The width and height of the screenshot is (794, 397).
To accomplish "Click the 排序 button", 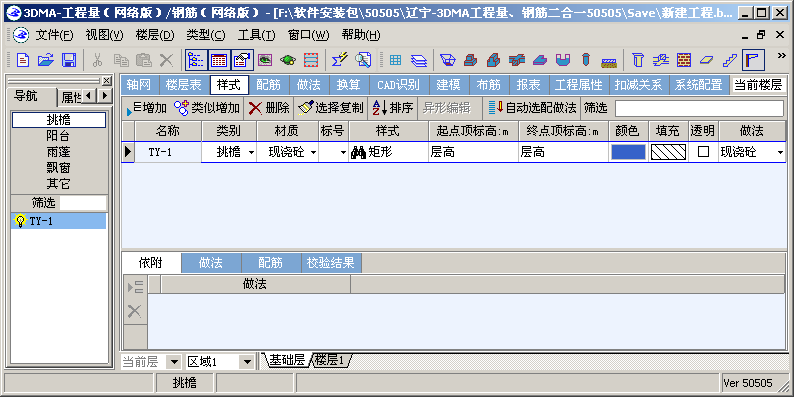I will coord(393,108).
